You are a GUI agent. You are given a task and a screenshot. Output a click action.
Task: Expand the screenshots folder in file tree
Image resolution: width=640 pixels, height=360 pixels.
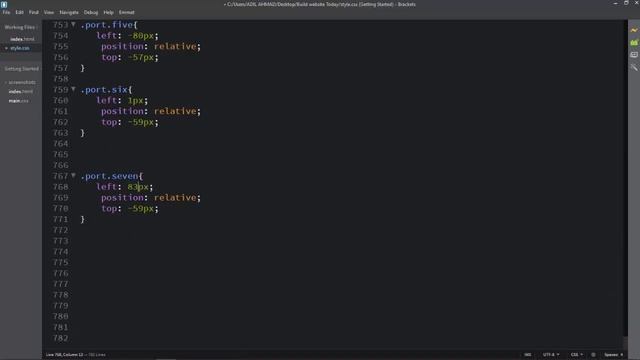coord(20,82)
